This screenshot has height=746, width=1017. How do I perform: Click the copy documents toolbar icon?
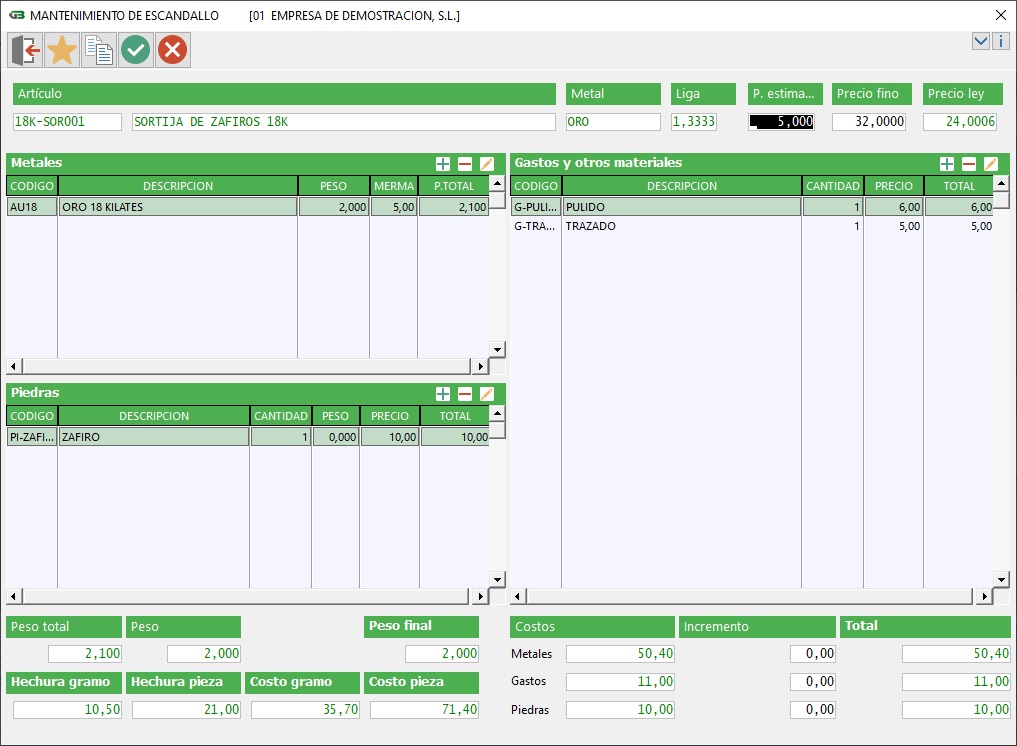(x=99, y=50)
